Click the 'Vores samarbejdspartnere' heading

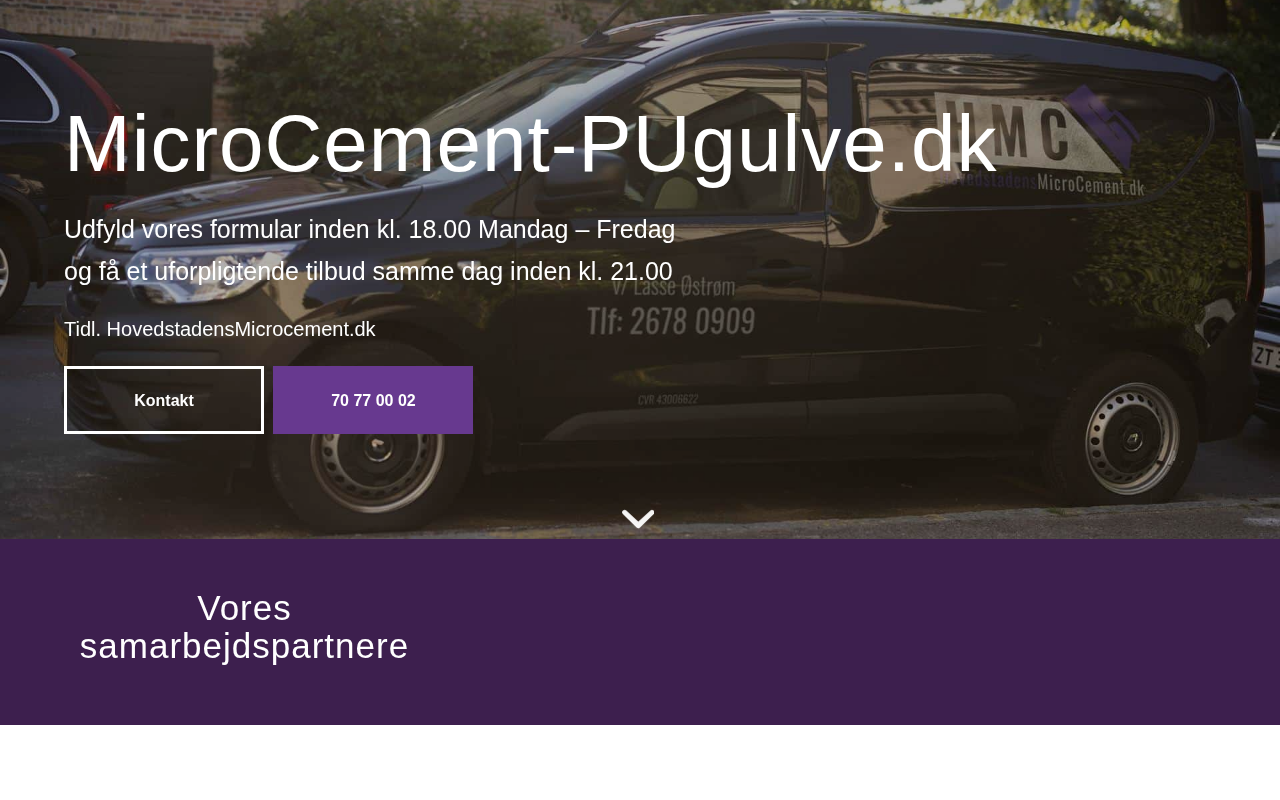click(x=244, y=627)
